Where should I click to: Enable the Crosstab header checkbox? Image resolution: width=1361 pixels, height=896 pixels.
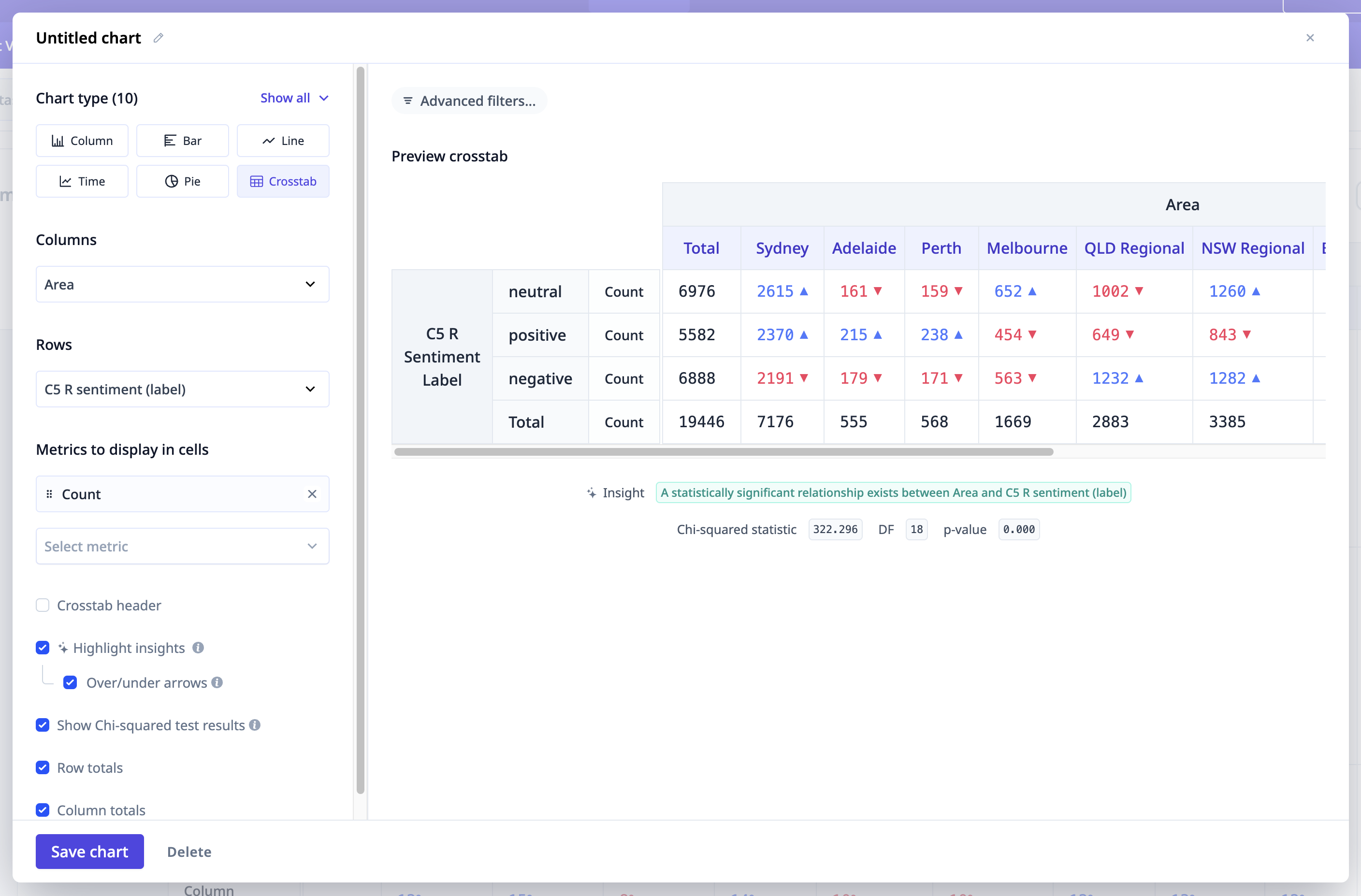pos(43,606)
